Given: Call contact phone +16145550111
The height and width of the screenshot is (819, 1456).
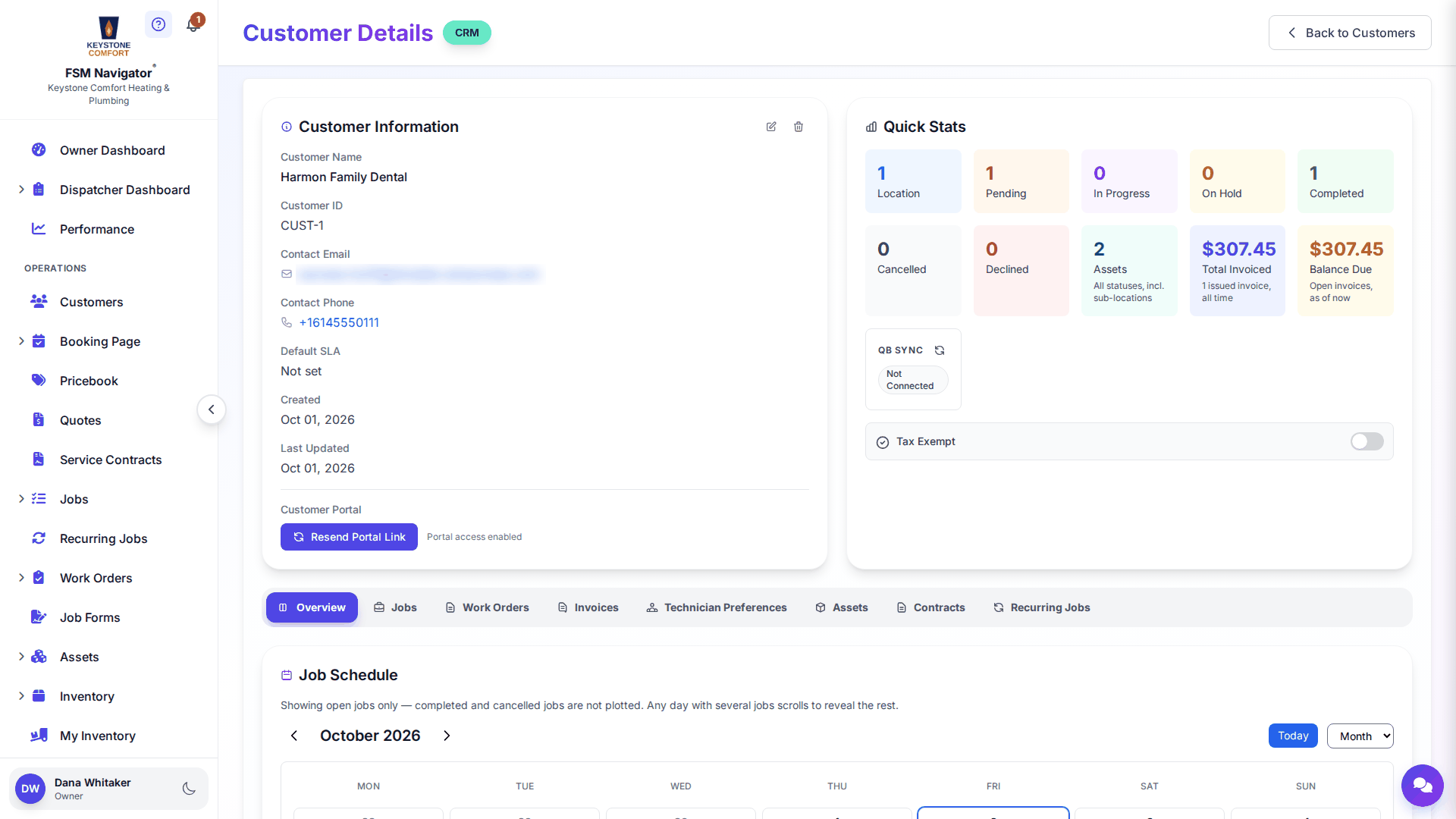Looking at the screenshot, I should coord(339,322).
